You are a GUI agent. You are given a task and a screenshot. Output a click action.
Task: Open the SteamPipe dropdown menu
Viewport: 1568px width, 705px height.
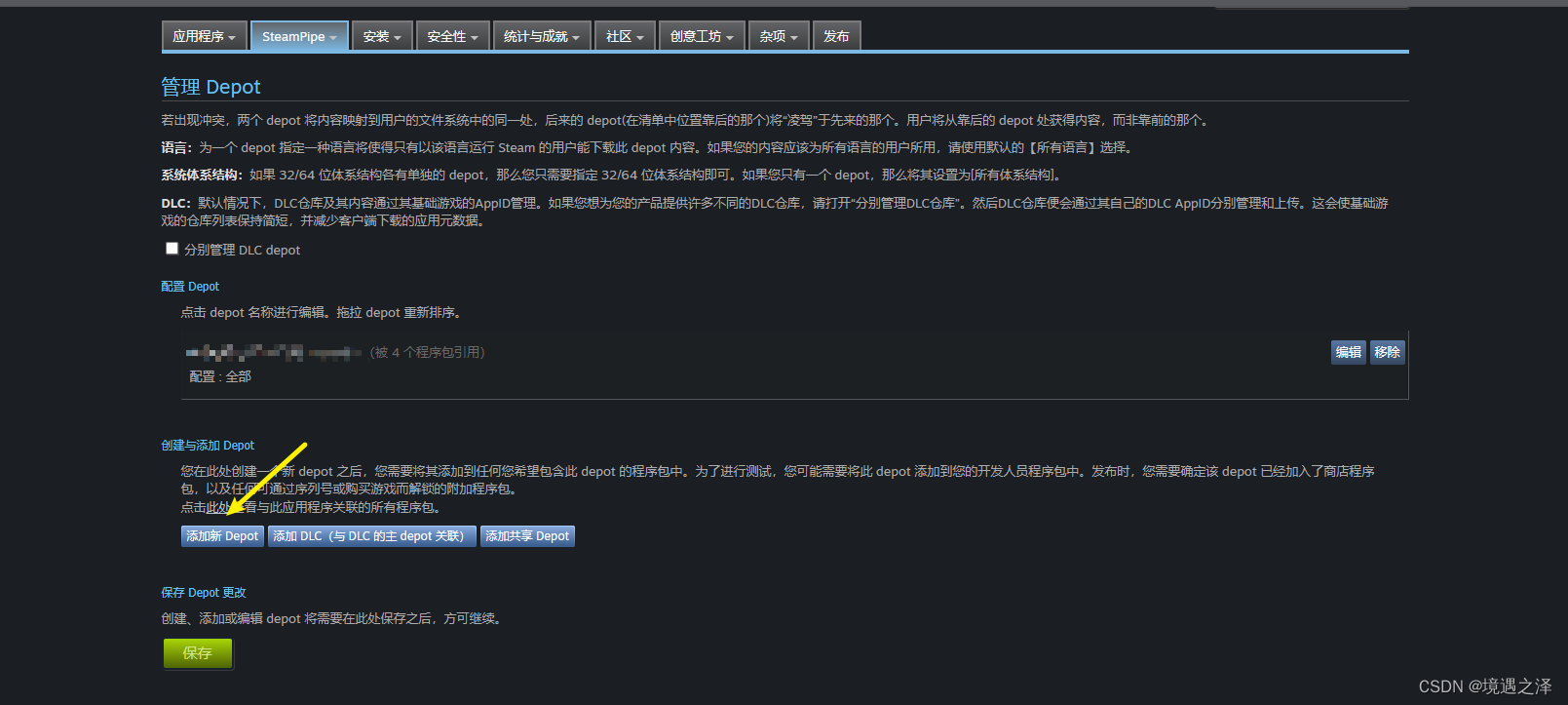pyautogui.click(x=299, y=36)
